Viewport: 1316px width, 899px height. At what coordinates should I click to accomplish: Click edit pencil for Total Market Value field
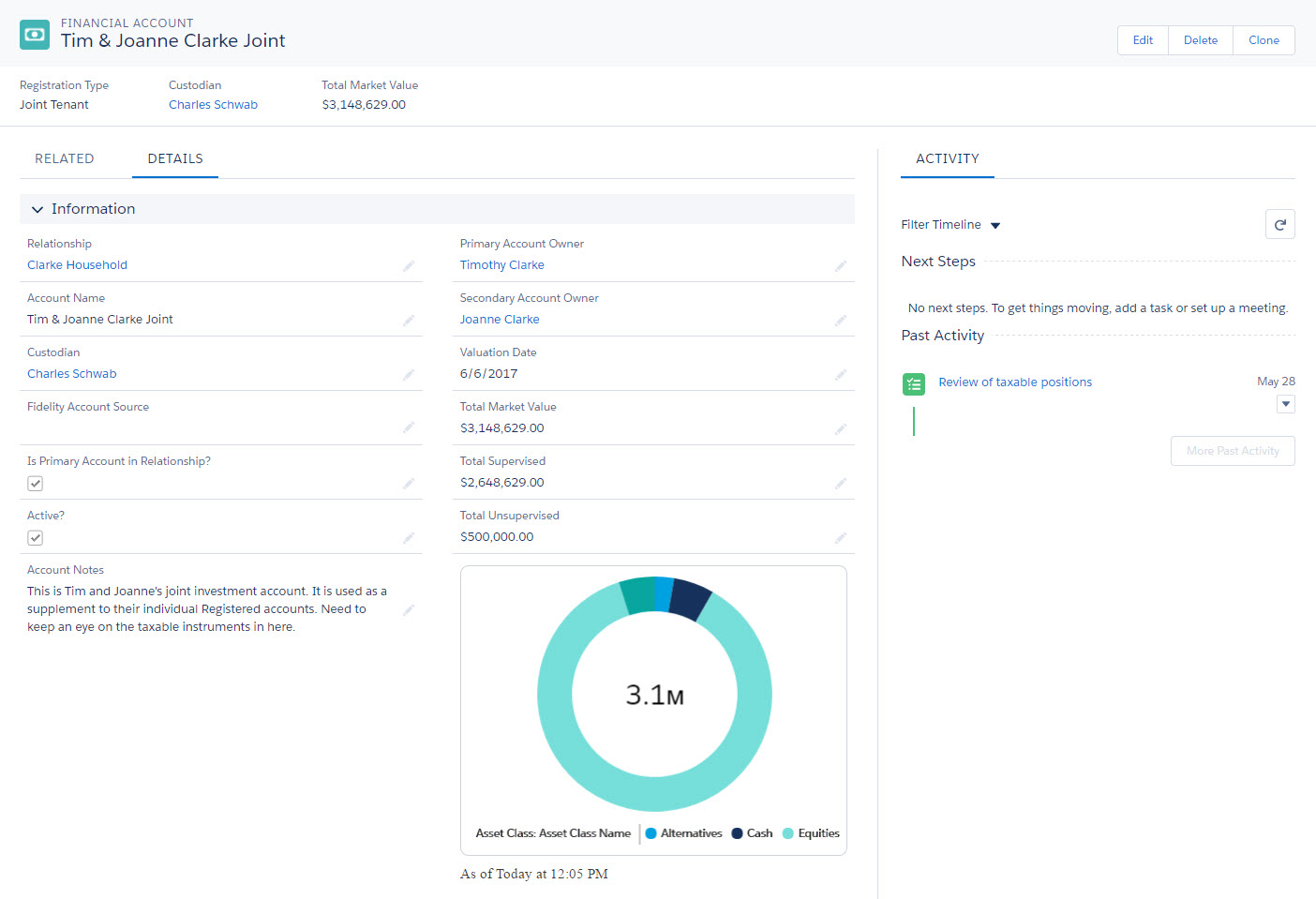click(x=841, y=429)
